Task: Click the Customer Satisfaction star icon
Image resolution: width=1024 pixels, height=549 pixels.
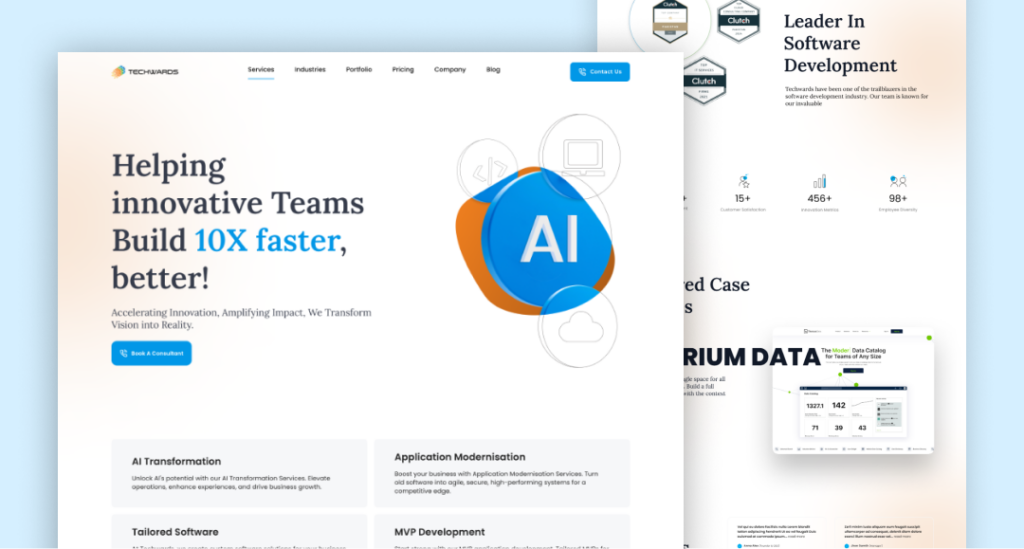Action: click(x=743, y=182)
